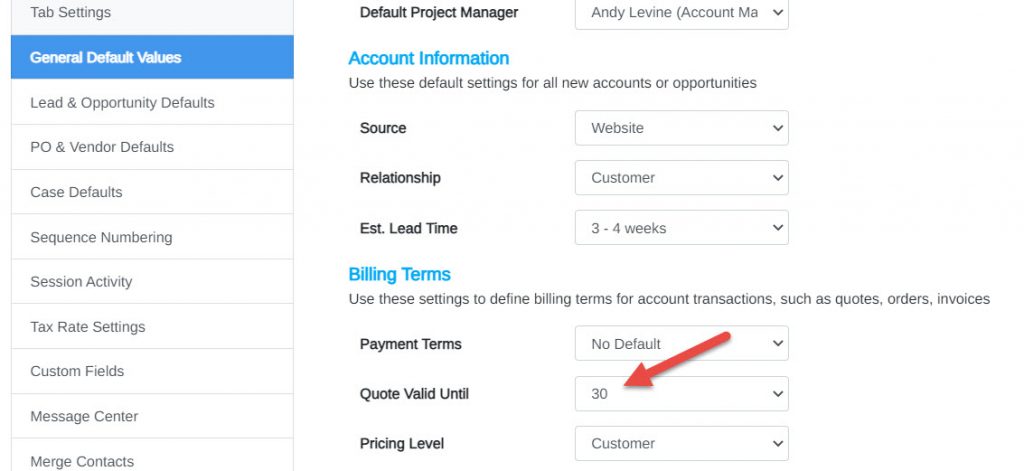
Task: Expand the Payment Terms dropdown
Action: [x=681, y=344]
